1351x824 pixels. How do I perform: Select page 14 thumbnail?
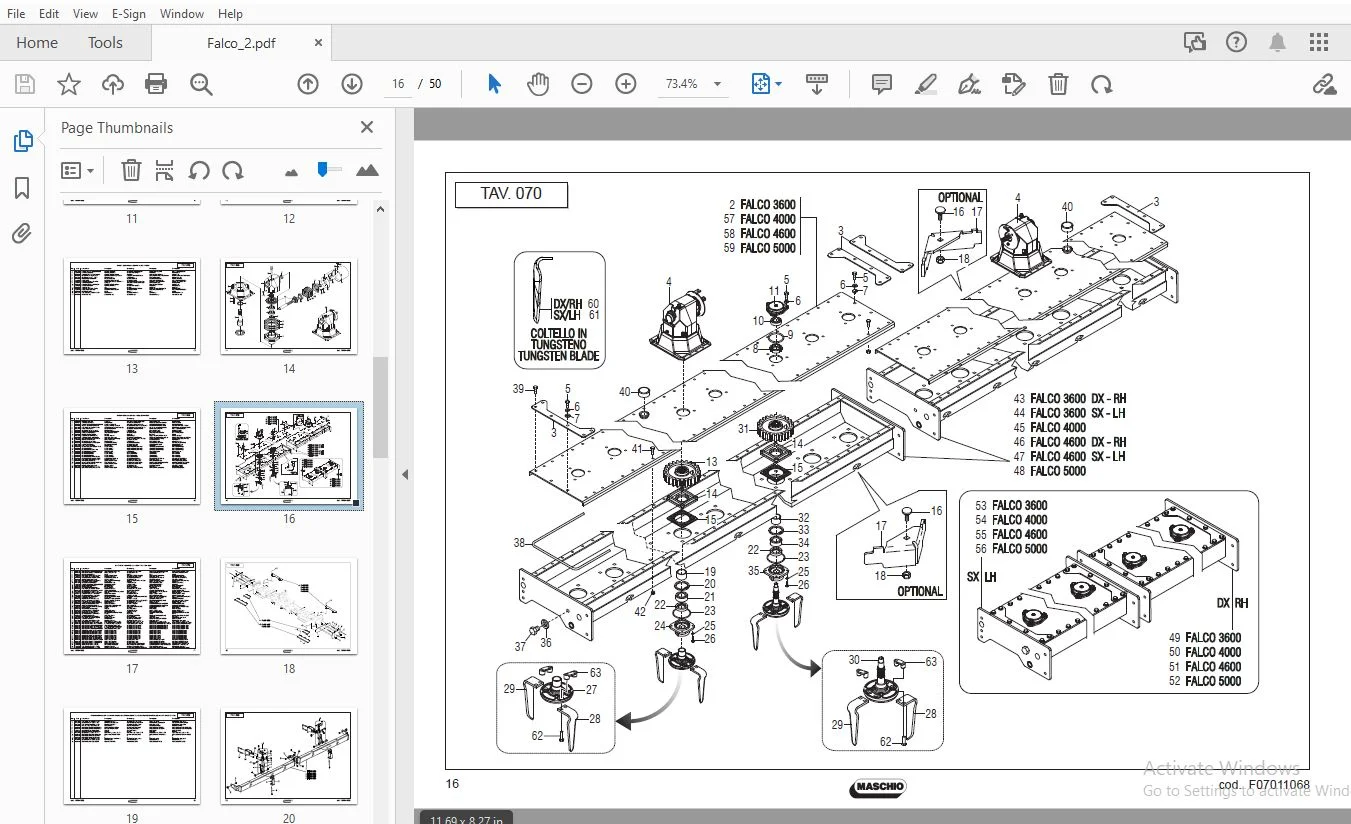289,306
